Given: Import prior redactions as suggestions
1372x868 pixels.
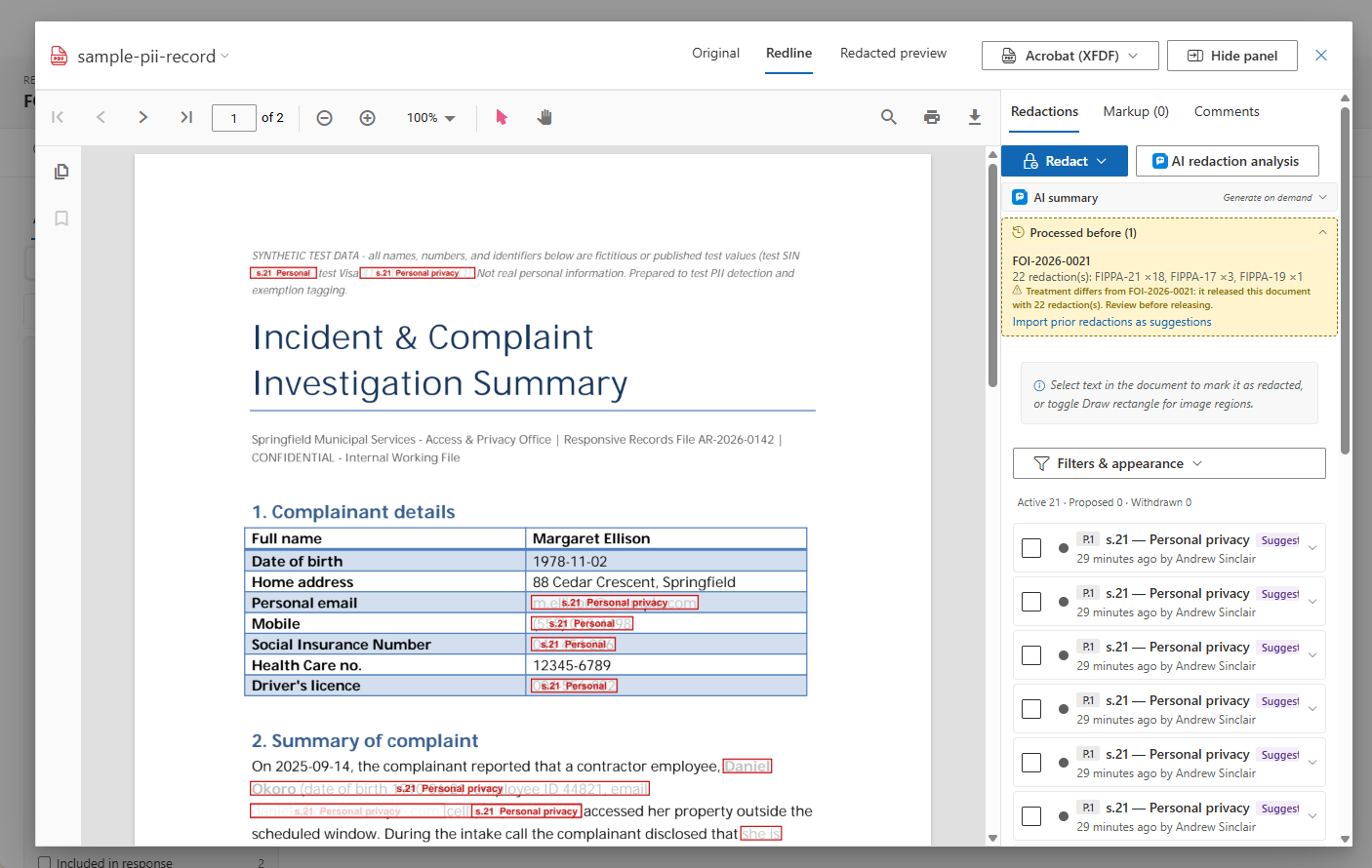Looking at the screenshot, I should tap(1112, 322).
